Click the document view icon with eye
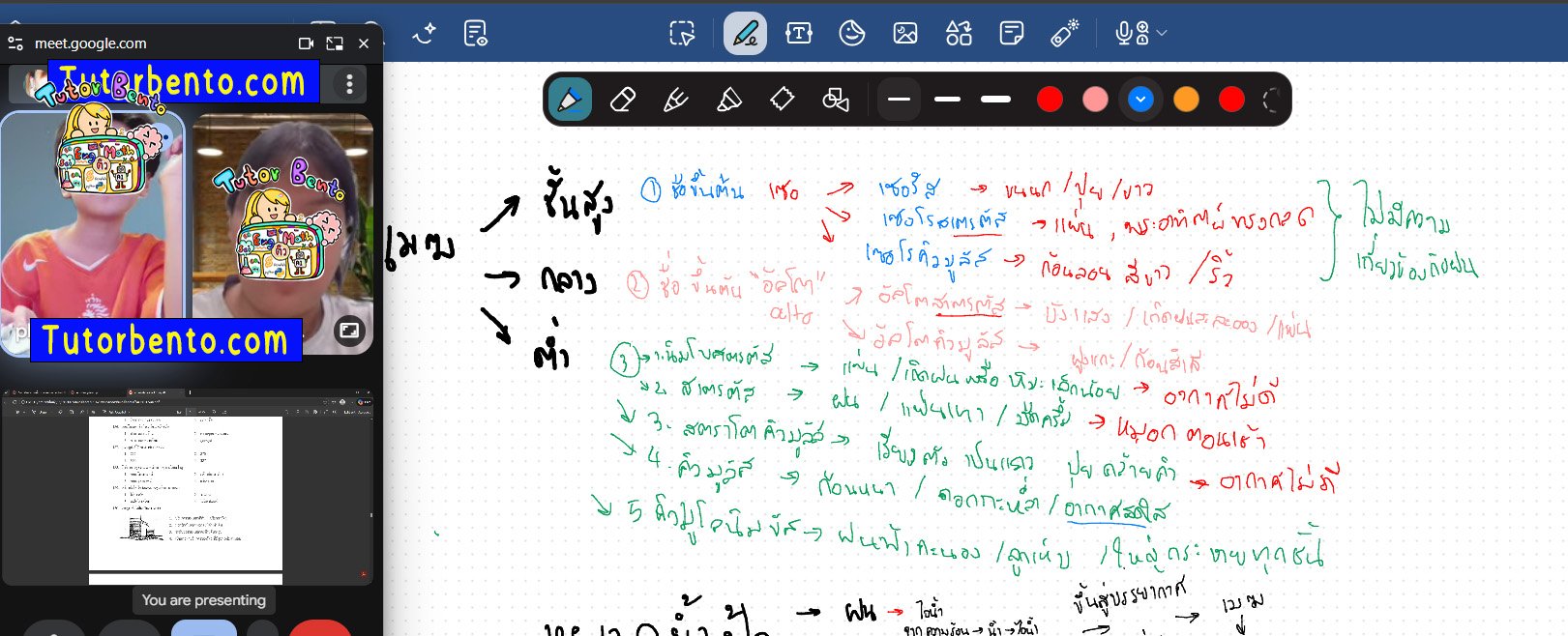Viewport: 1568px width, 636px height. tap(475, 34)
